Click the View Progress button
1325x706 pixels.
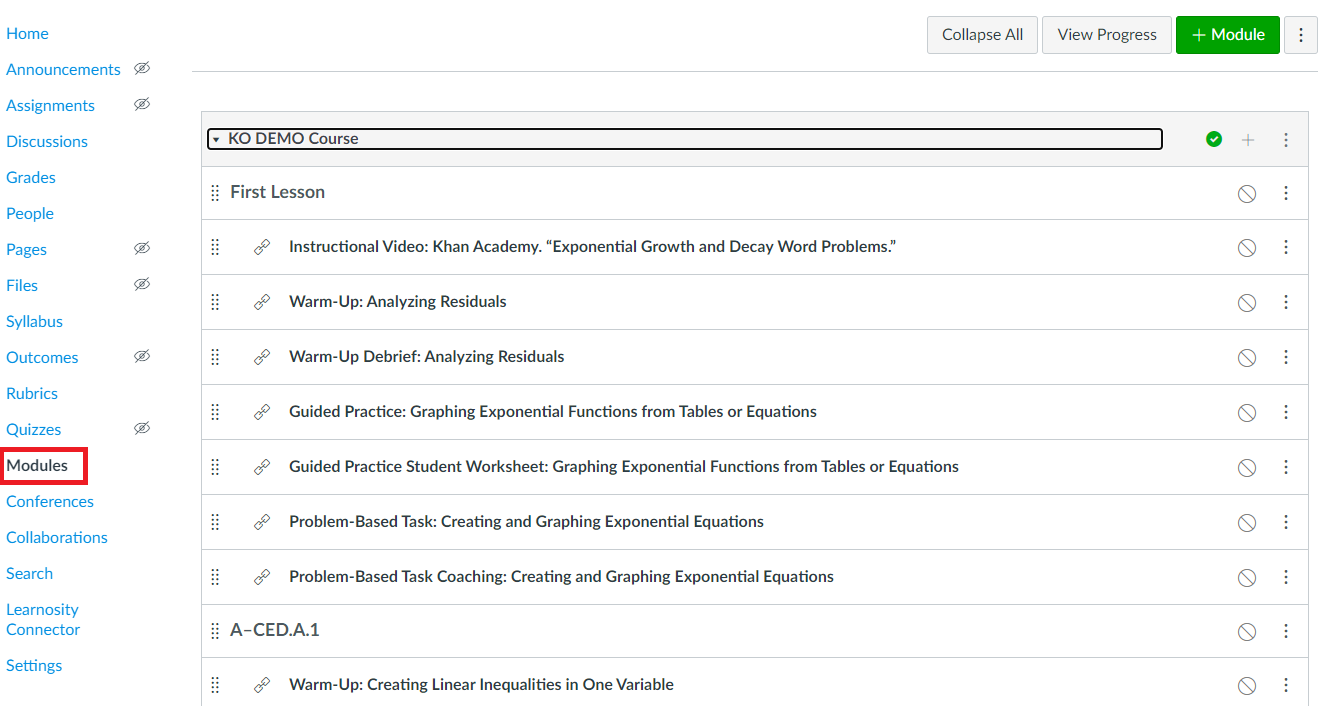point(1107,35)
